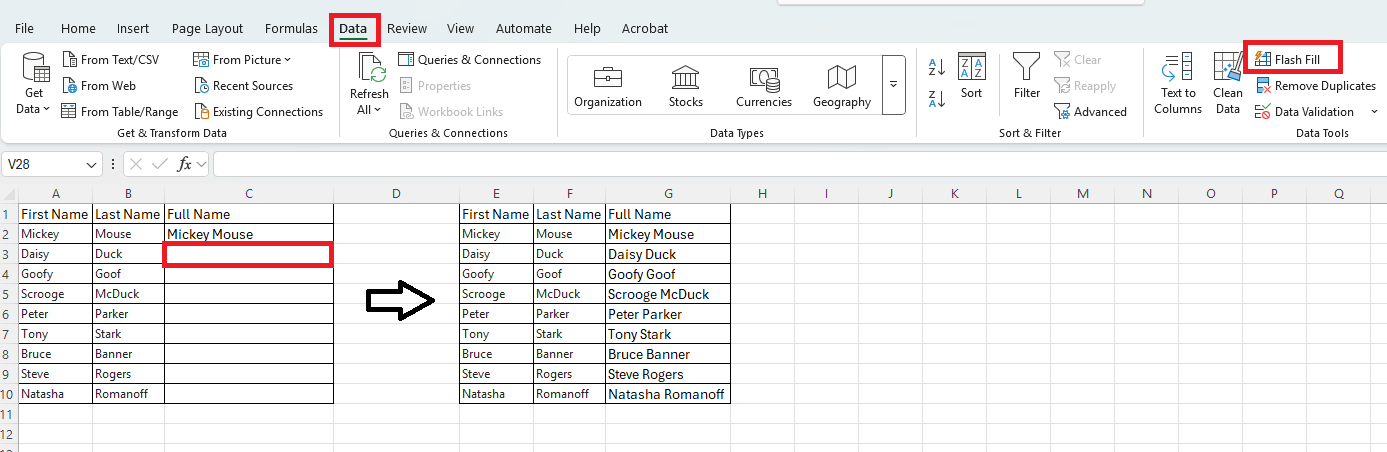The image size is (1387, 452).
Task: Switch to the Insert tab
Action: [133, 29]
